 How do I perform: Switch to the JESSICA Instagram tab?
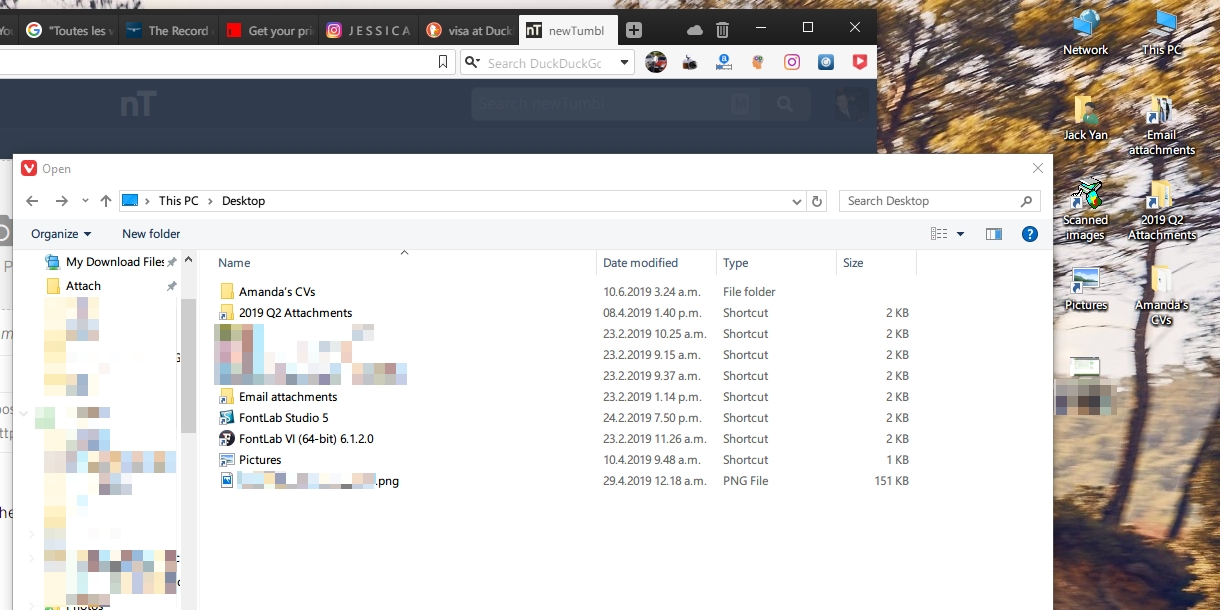368,31
